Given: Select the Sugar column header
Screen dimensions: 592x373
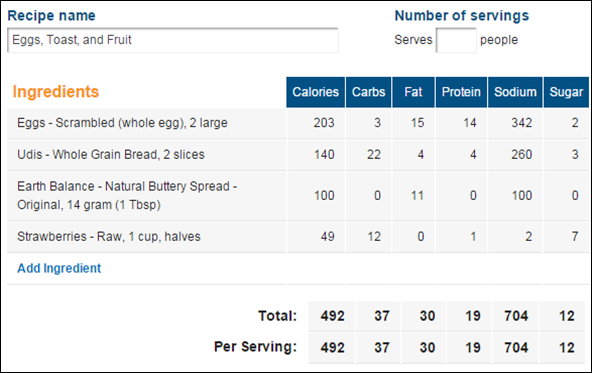Looking at the screenshot, I should [x=566, y=92].
